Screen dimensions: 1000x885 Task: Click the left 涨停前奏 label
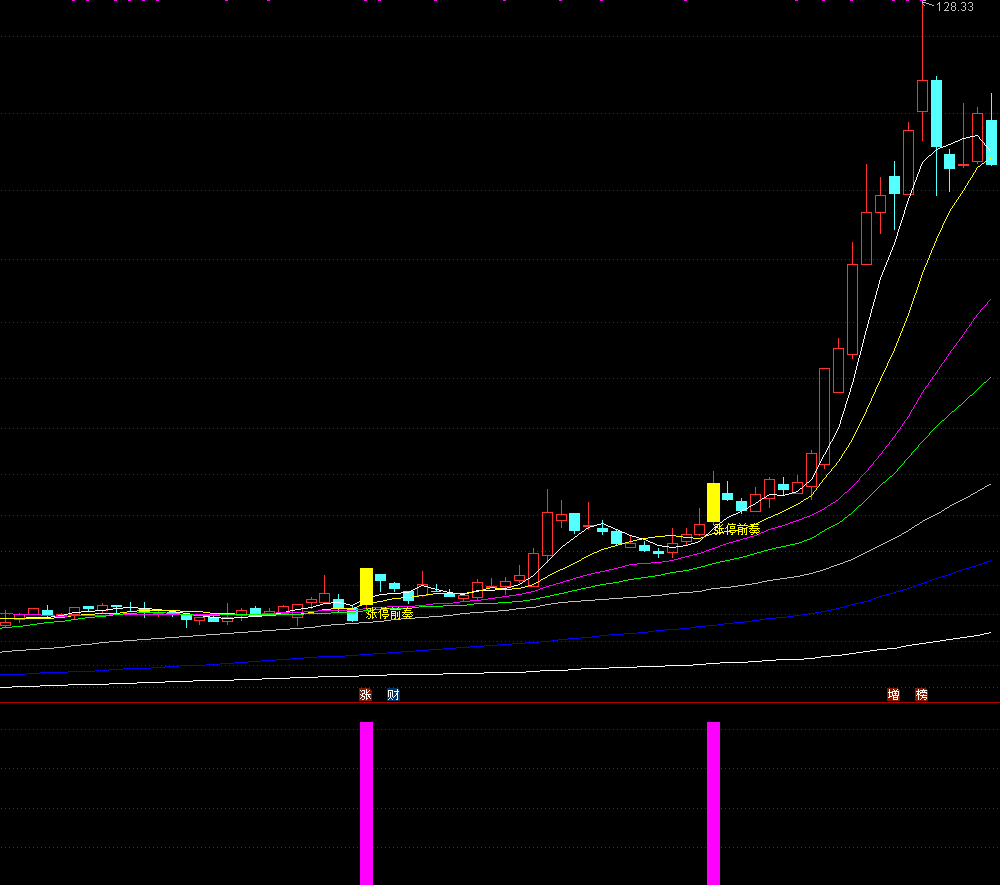coord(389,614)
